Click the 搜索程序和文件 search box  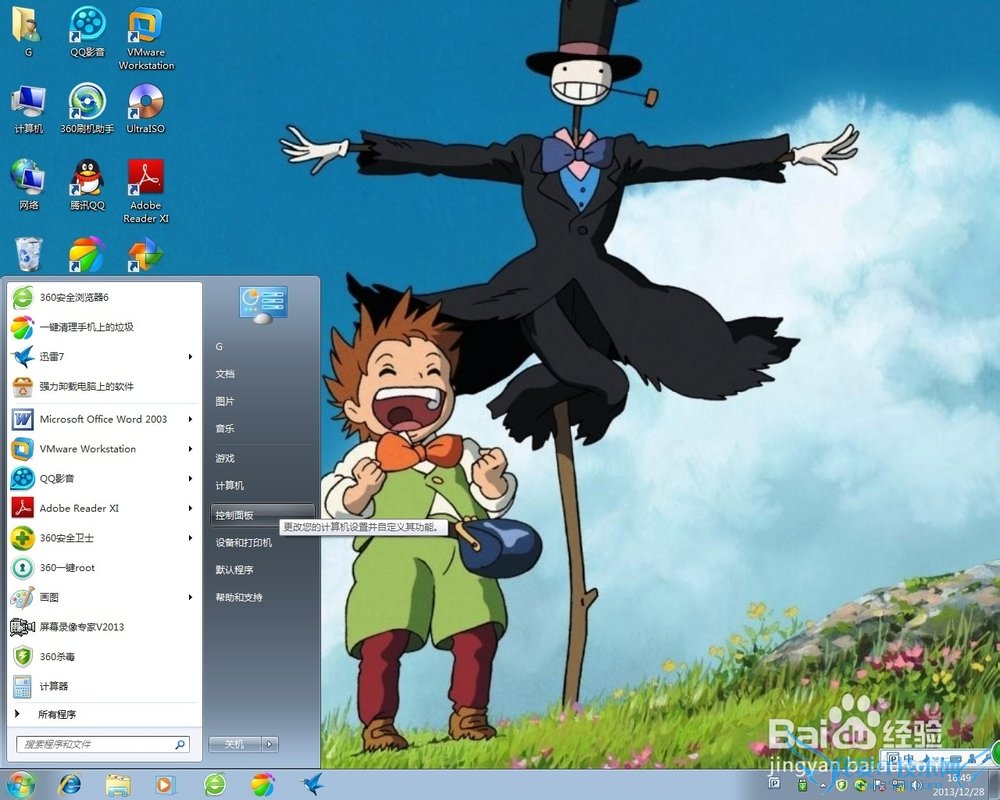point(97,745)
